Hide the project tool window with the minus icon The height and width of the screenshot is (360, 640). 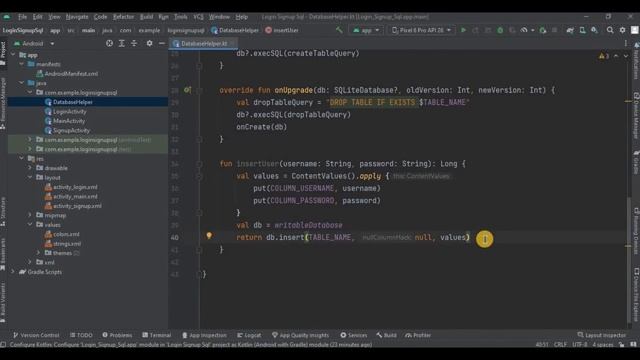coord(162,43)
